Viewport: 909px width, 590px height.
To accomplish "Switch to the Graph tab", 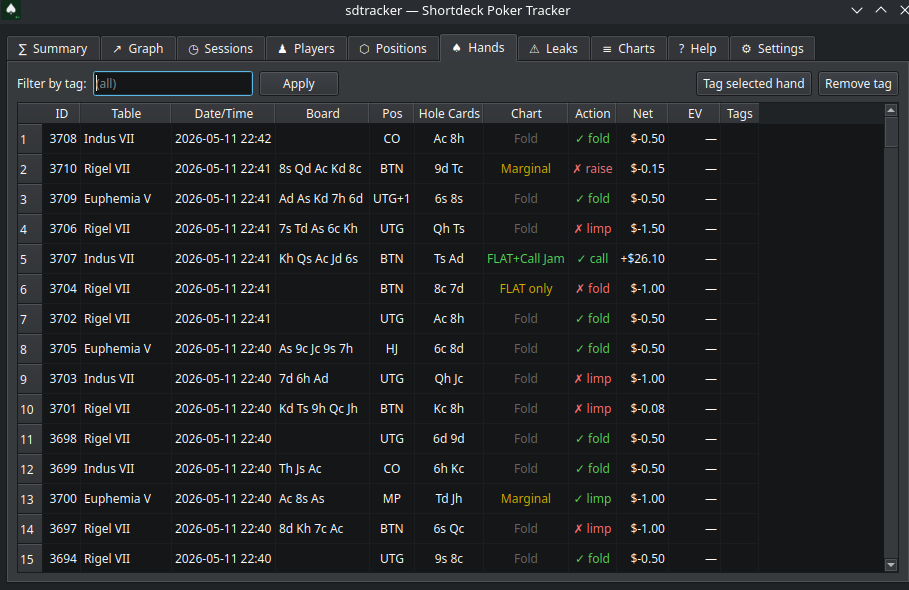I will (138, 49).
